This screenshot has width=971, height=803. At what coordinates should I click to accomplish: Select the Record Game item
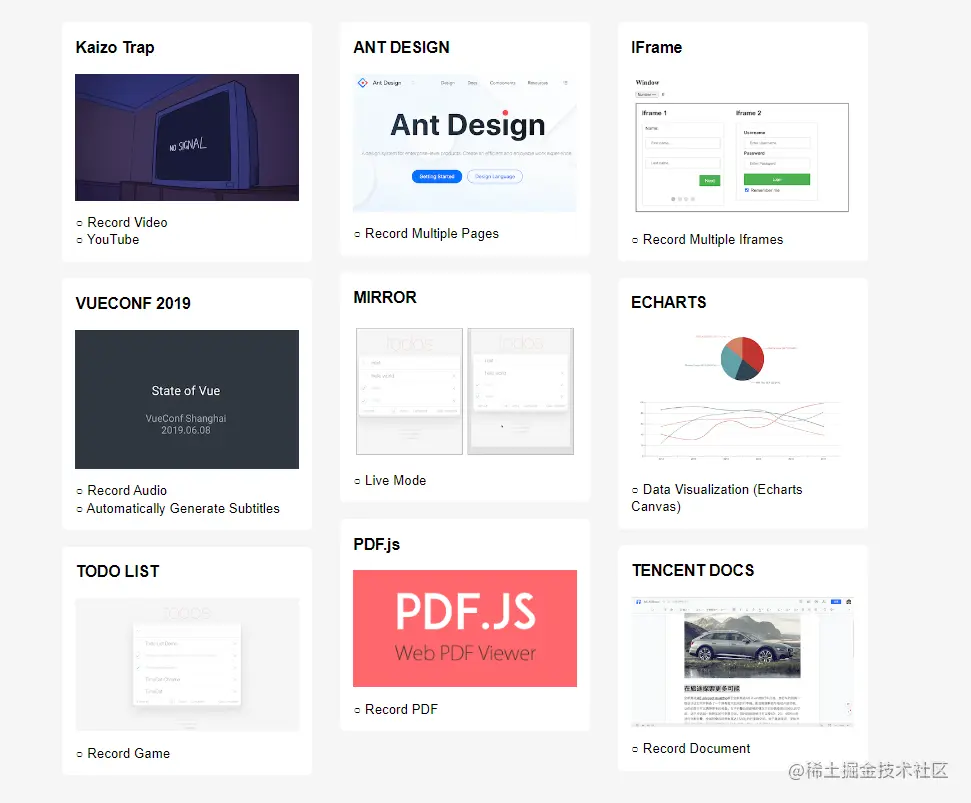[128, 753]
